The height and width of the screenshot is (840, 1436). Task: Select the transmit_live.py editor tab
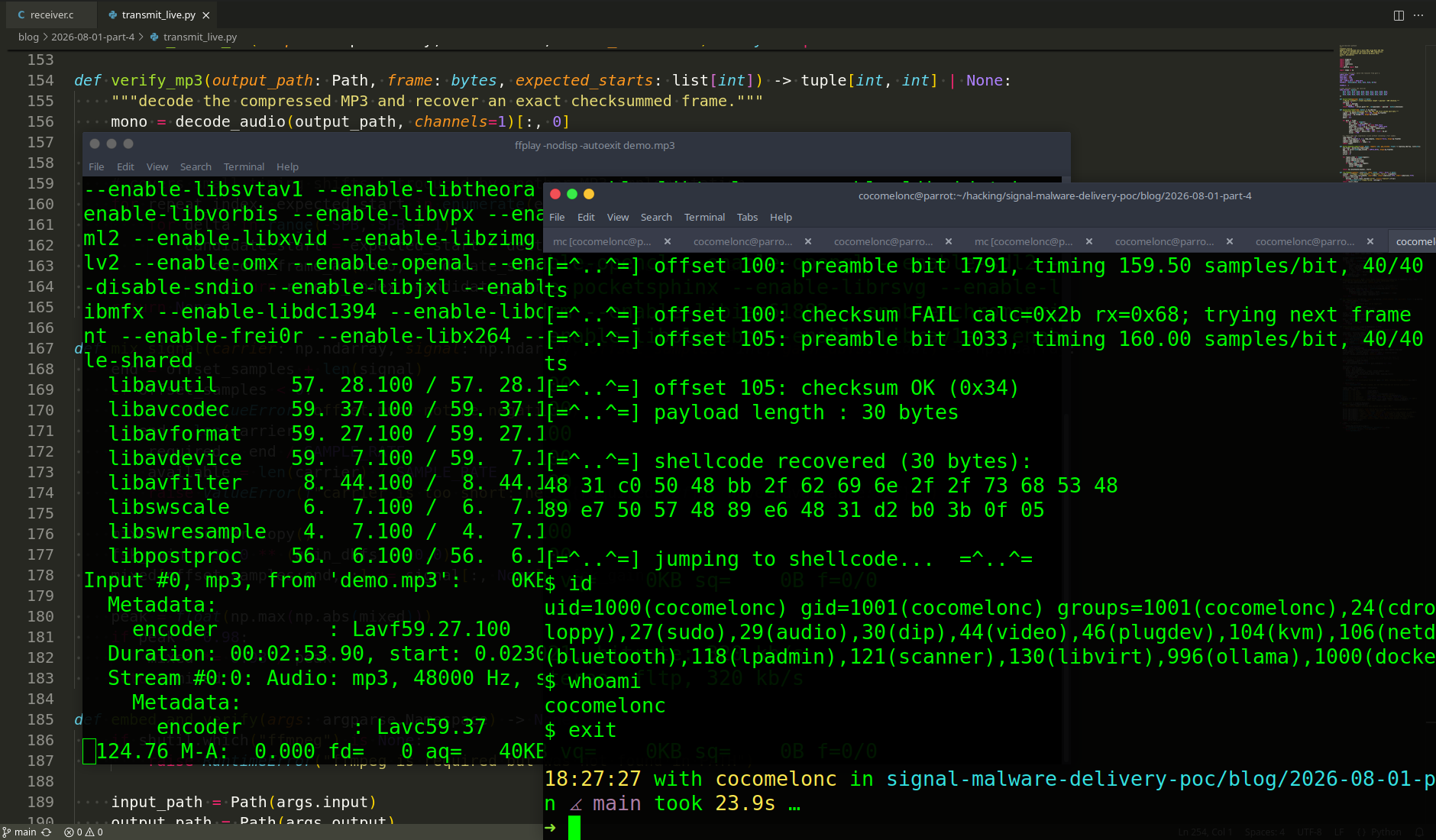[159, 15]
